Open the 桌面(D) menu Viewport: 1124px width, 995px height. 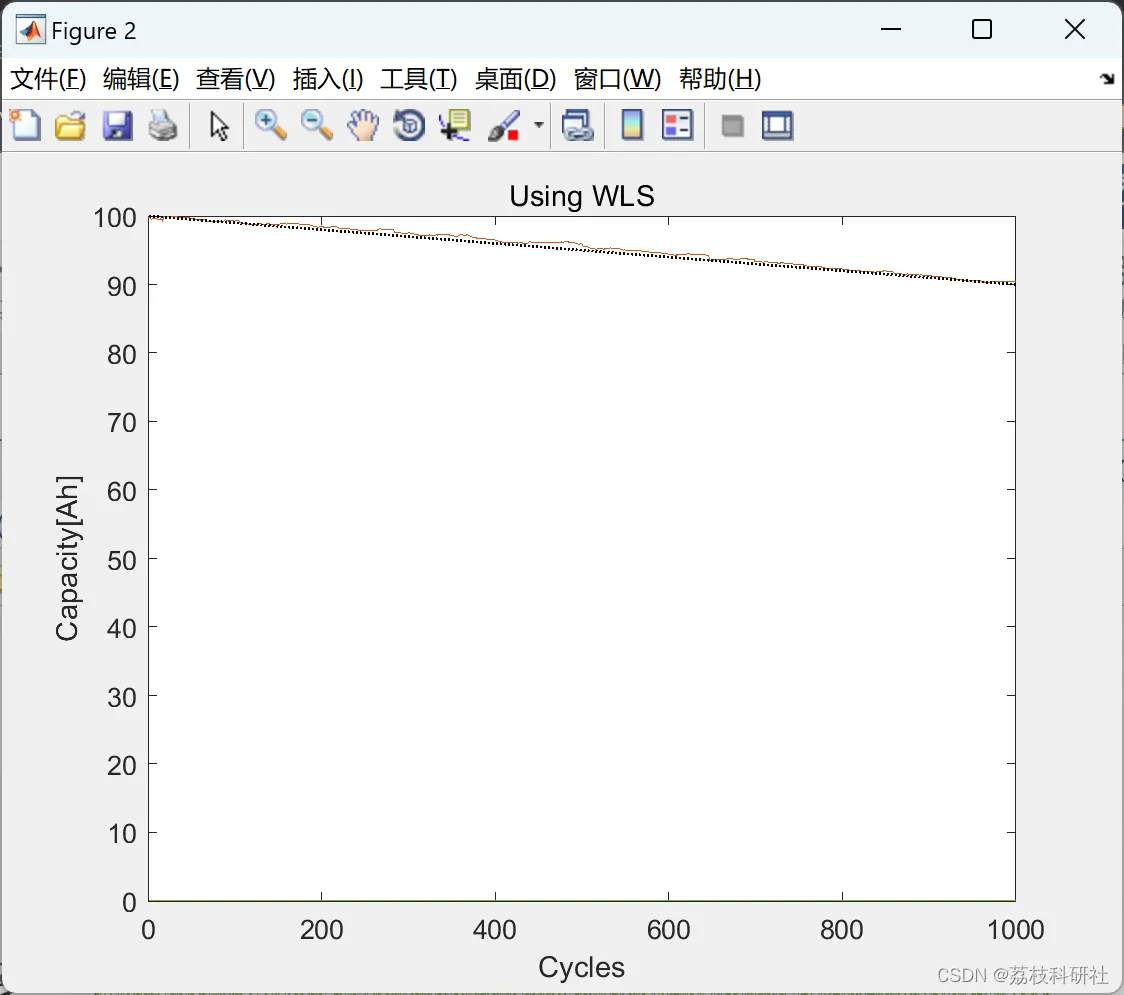(x=515, y=79)
